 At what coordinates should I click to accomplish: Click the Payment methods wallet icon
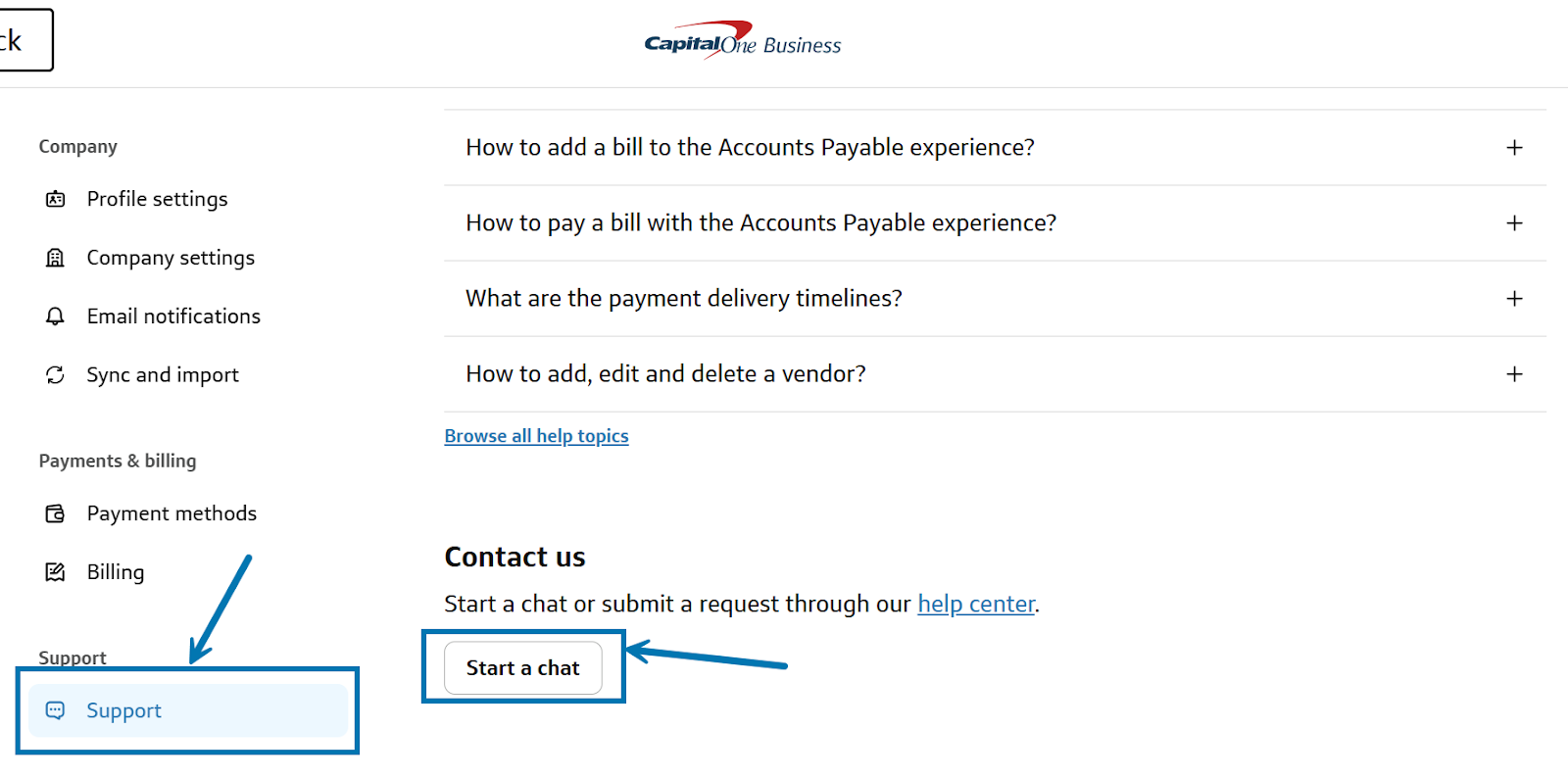(55, 513)
